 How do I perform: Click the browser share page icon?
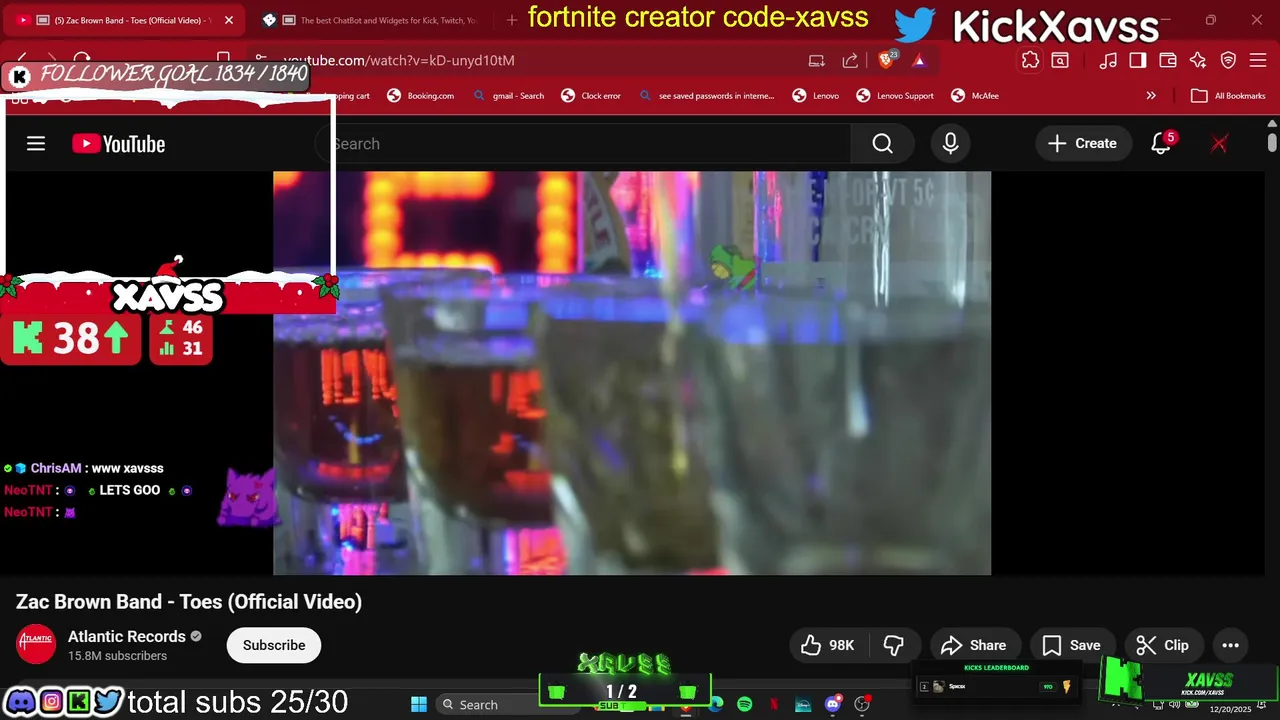(850, 60)
